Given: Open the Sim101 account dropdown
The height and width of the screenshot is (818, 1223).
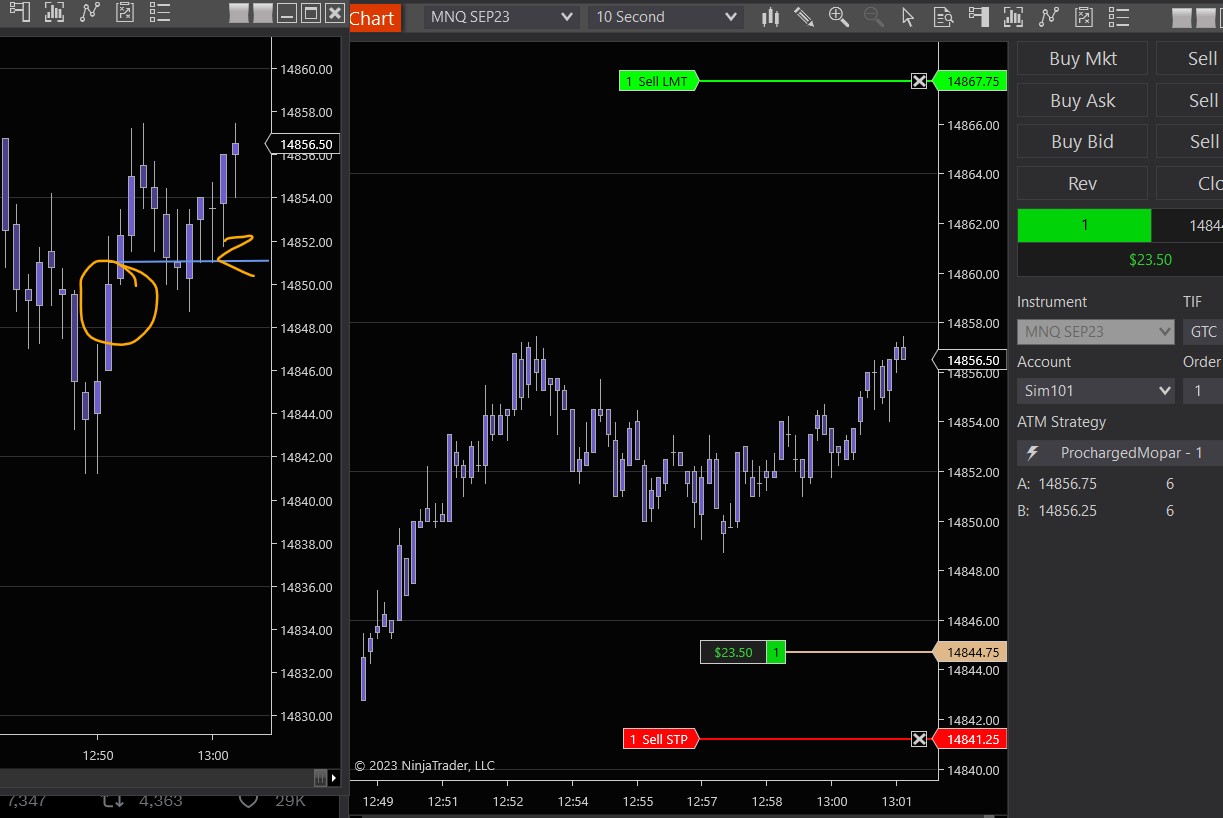Looking at the screenshot, I should click(1095, 391).
